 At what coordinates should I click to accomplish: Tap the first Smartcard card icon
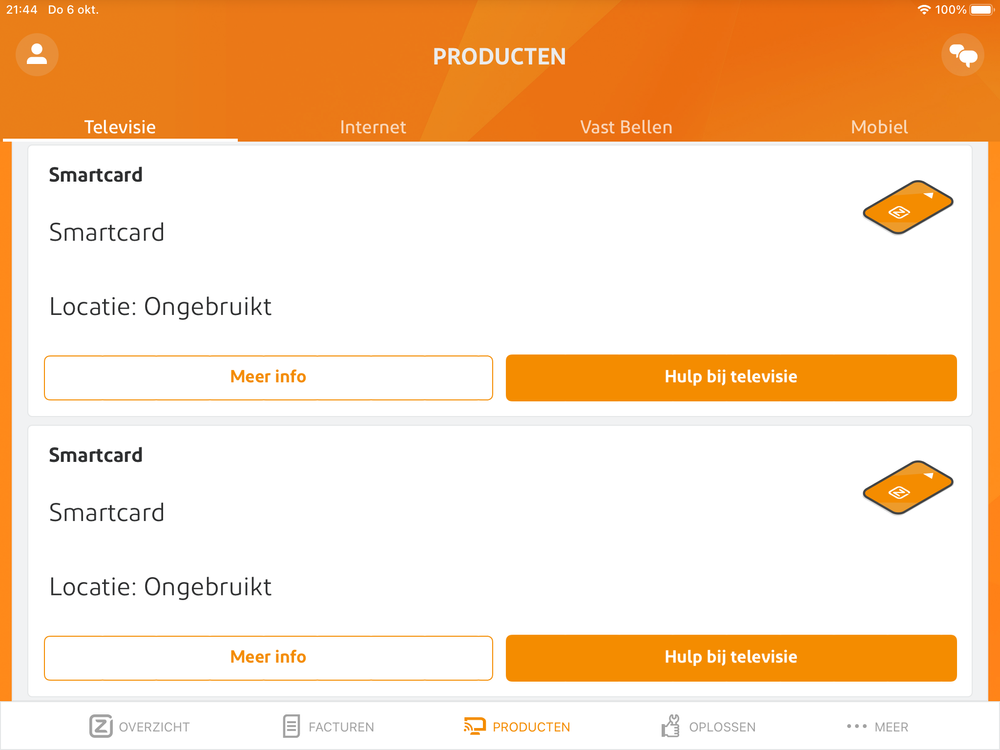pyautogui.click(x=907, y=207)
